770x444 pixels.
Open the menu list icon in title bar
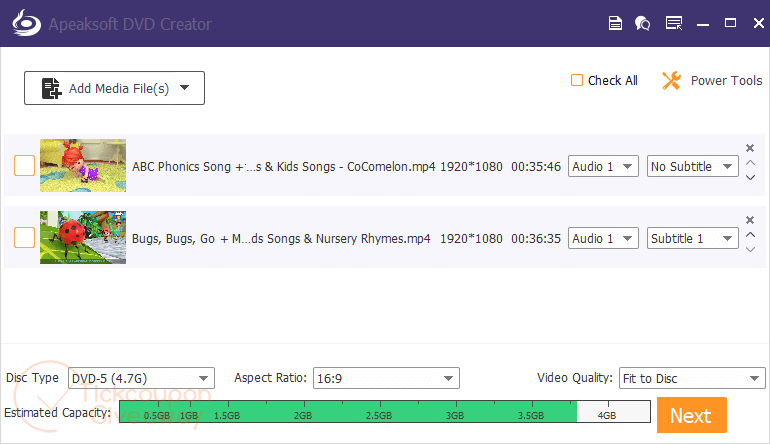[674, 23]
